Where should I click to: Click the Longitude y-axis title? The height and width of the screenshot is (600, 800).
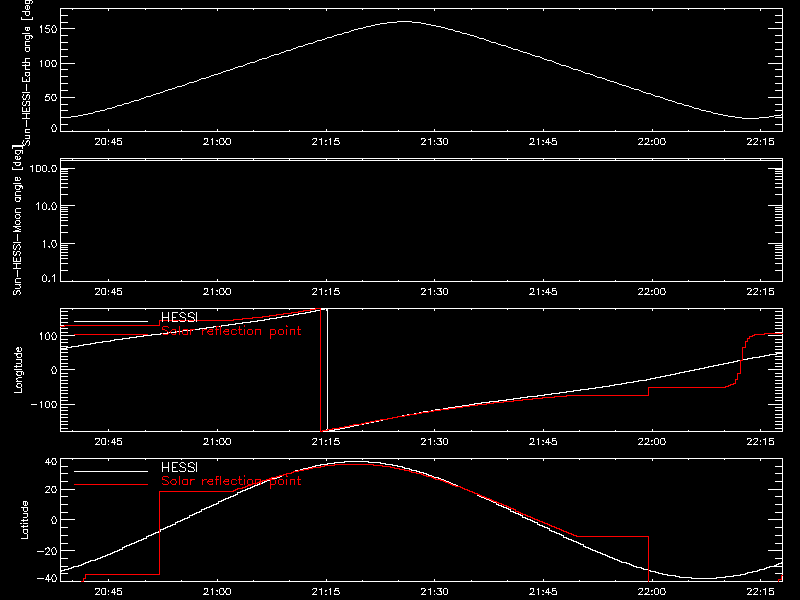point(18,370)
